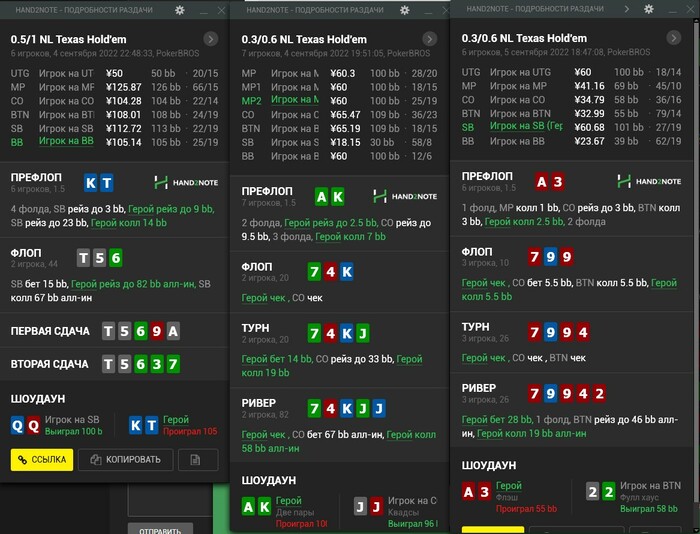Go to next hand in right 0.3/0.6 window
700x534 pixels.
point(674,38)
